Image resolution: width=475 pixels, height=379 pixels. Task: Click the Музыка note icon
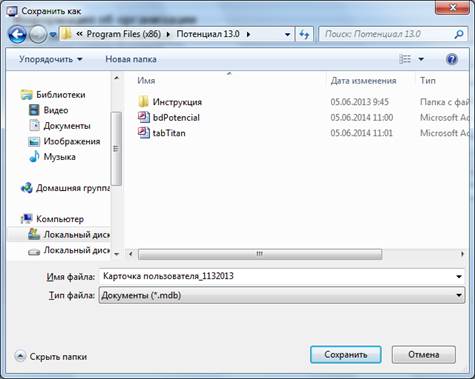pos(34,156)
